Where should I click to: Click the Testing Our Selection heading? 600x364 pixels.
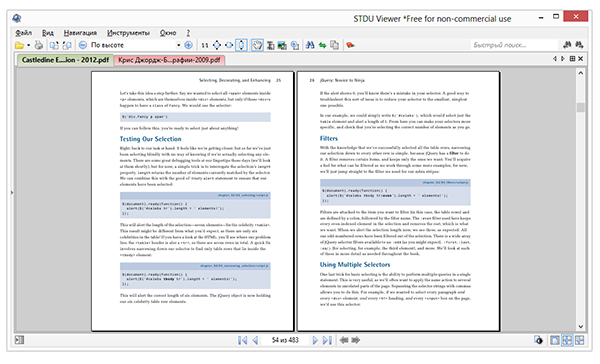150,139
